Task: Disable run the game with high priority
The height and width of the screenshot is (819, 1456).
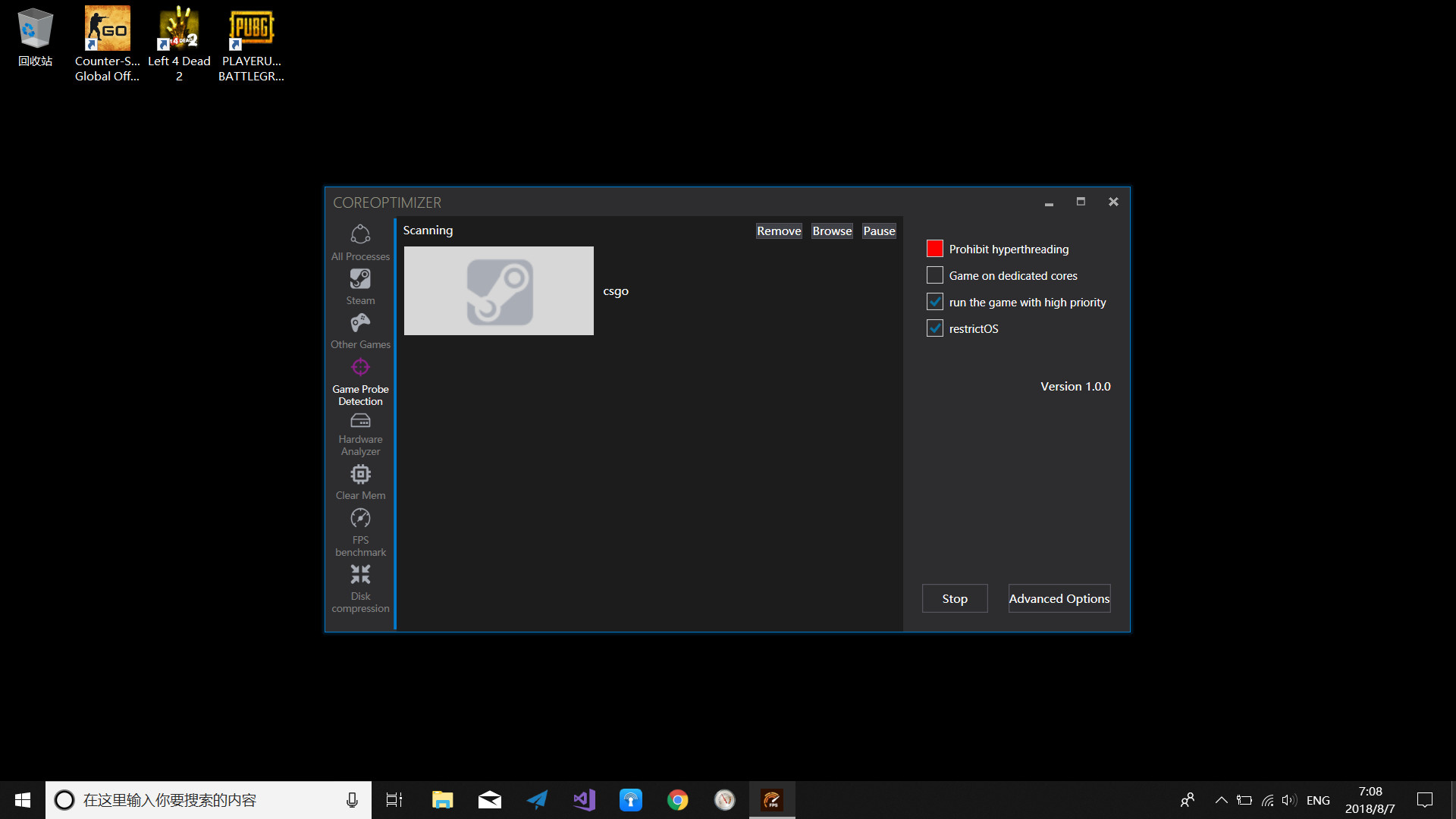Action: 934,301
